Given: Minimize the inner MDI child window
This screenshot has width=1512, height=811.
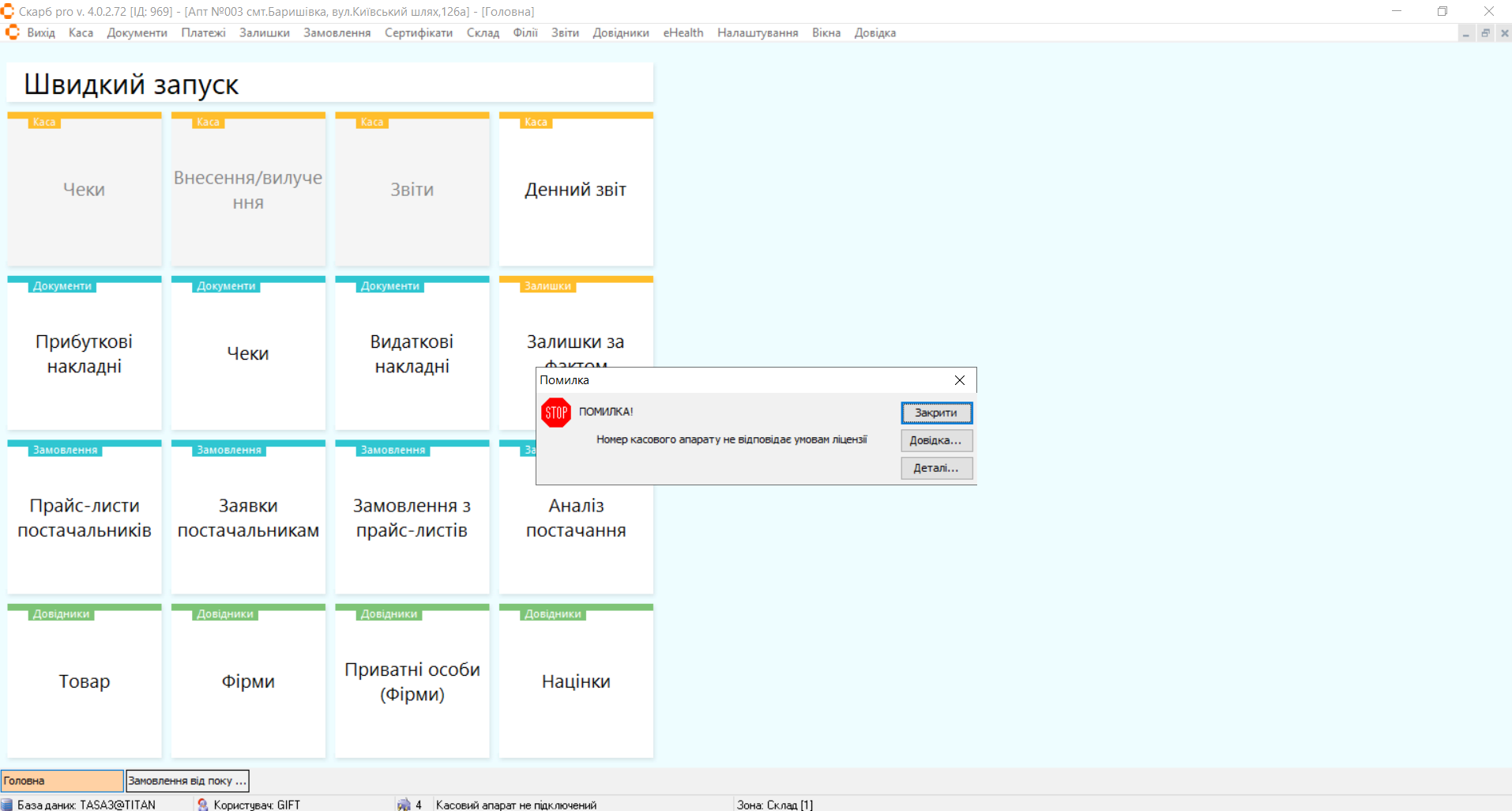Looking at the screenshot, I should [1466, 33].
